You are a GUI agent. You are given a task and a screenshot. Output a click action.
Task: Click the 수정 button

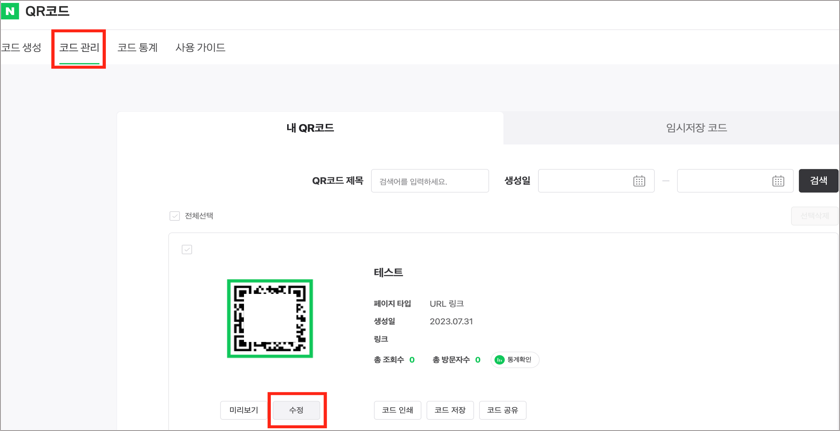296,411
